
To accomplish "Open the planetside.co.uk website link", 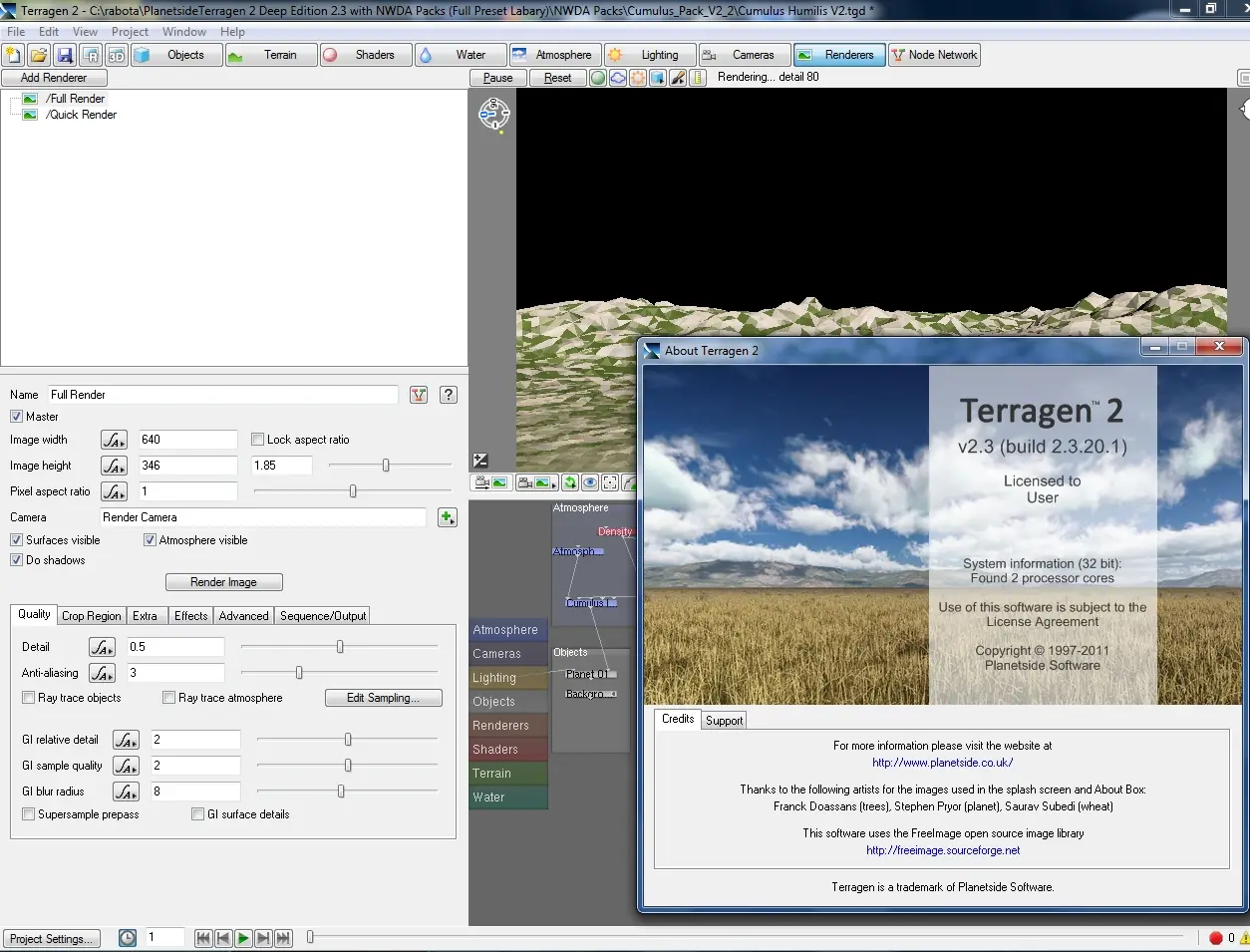I will click(942, 763).
